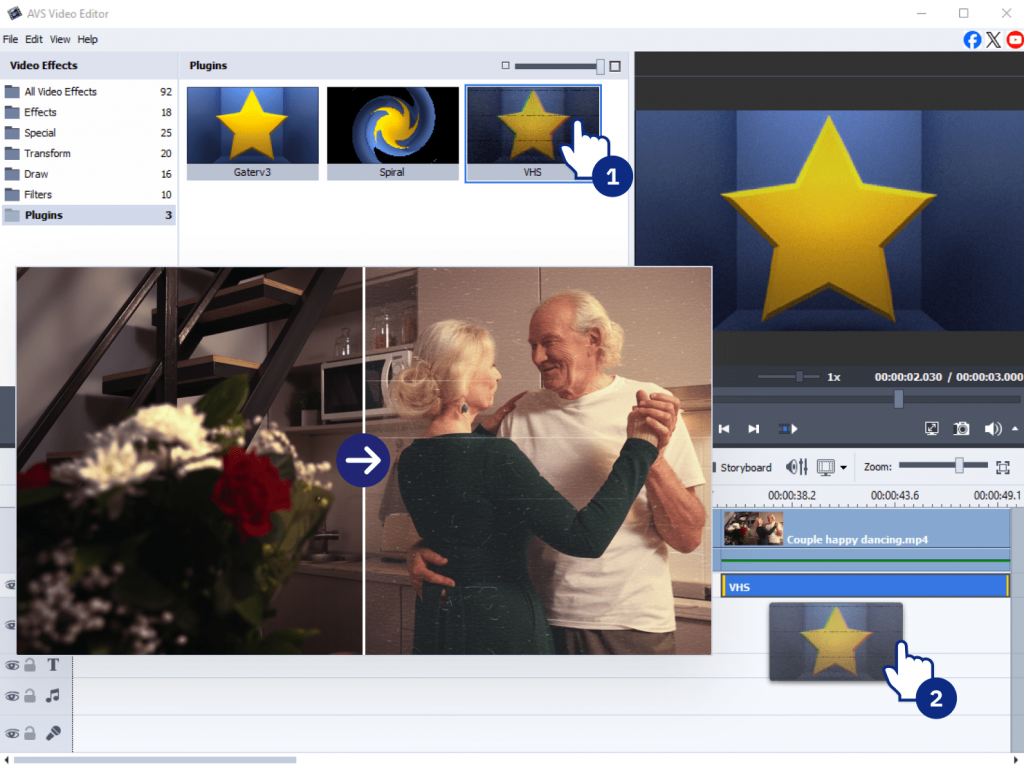Open the YouTube icon in header

(x=1015, y=39)
